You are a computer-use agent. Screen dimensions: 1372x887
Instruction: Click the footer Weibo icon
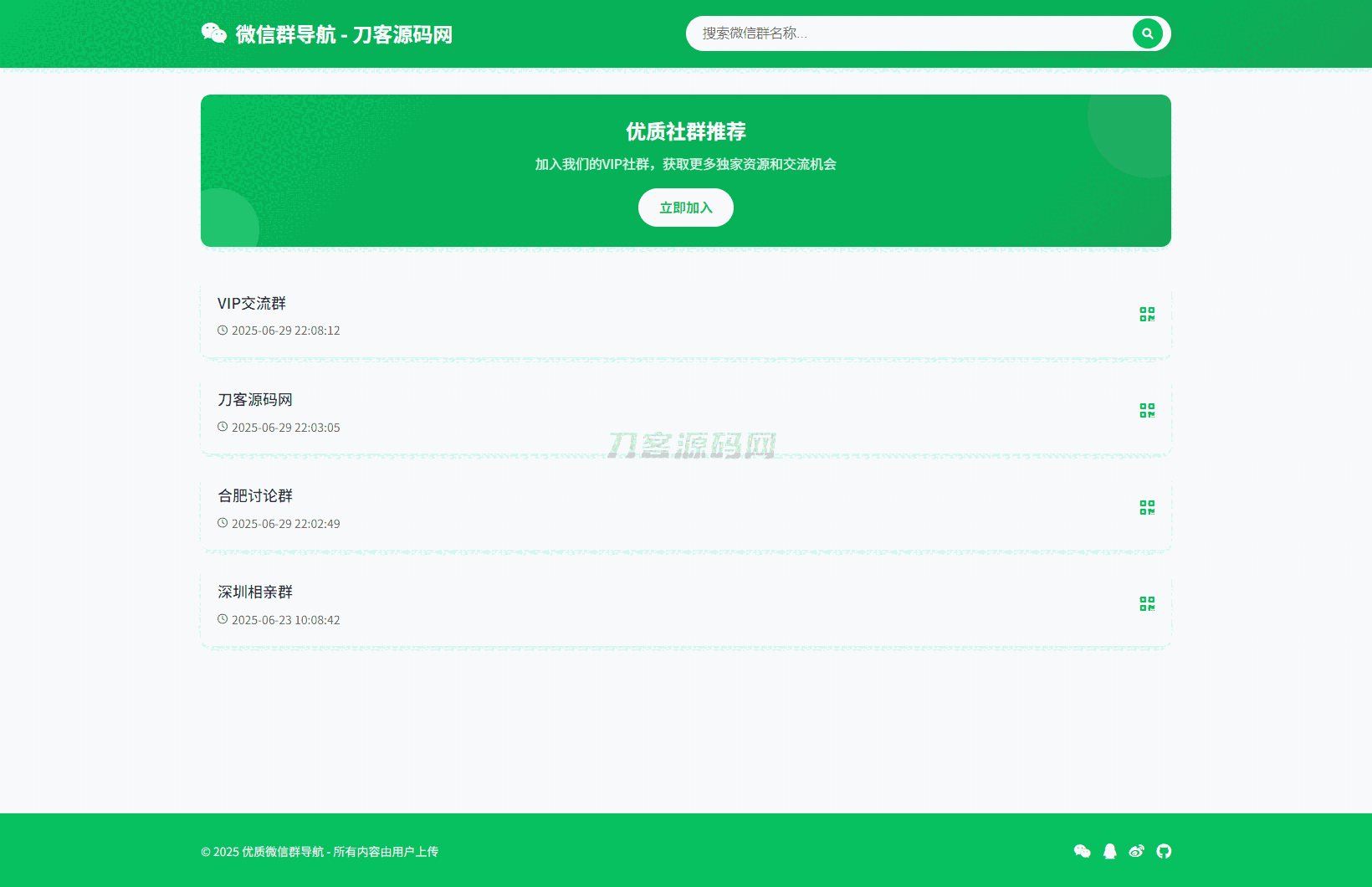[1136, 851]
